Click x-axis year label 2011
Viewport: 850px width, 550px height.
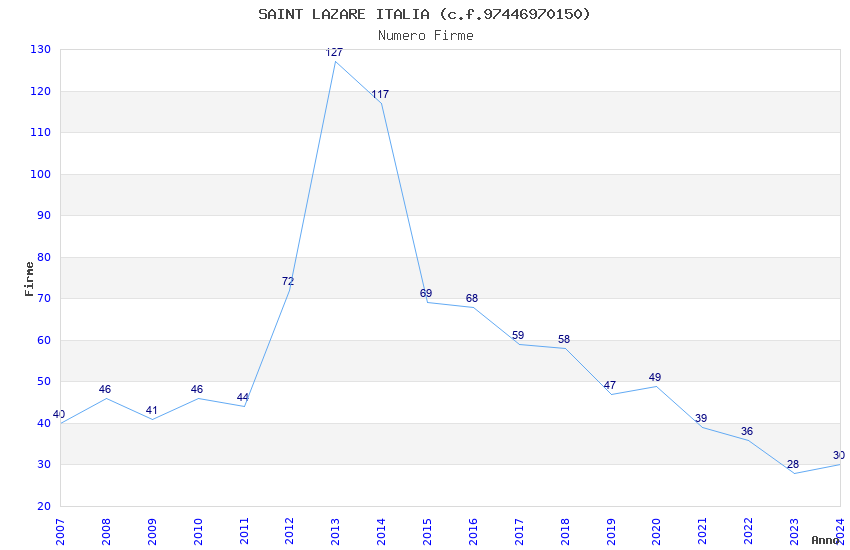(x=244, y=532)
